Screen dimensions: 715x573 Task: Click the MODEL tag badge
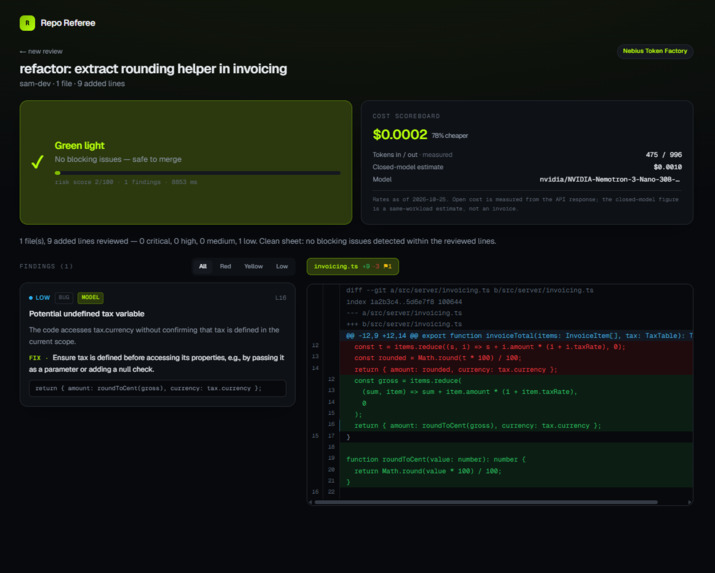[90, 298]
